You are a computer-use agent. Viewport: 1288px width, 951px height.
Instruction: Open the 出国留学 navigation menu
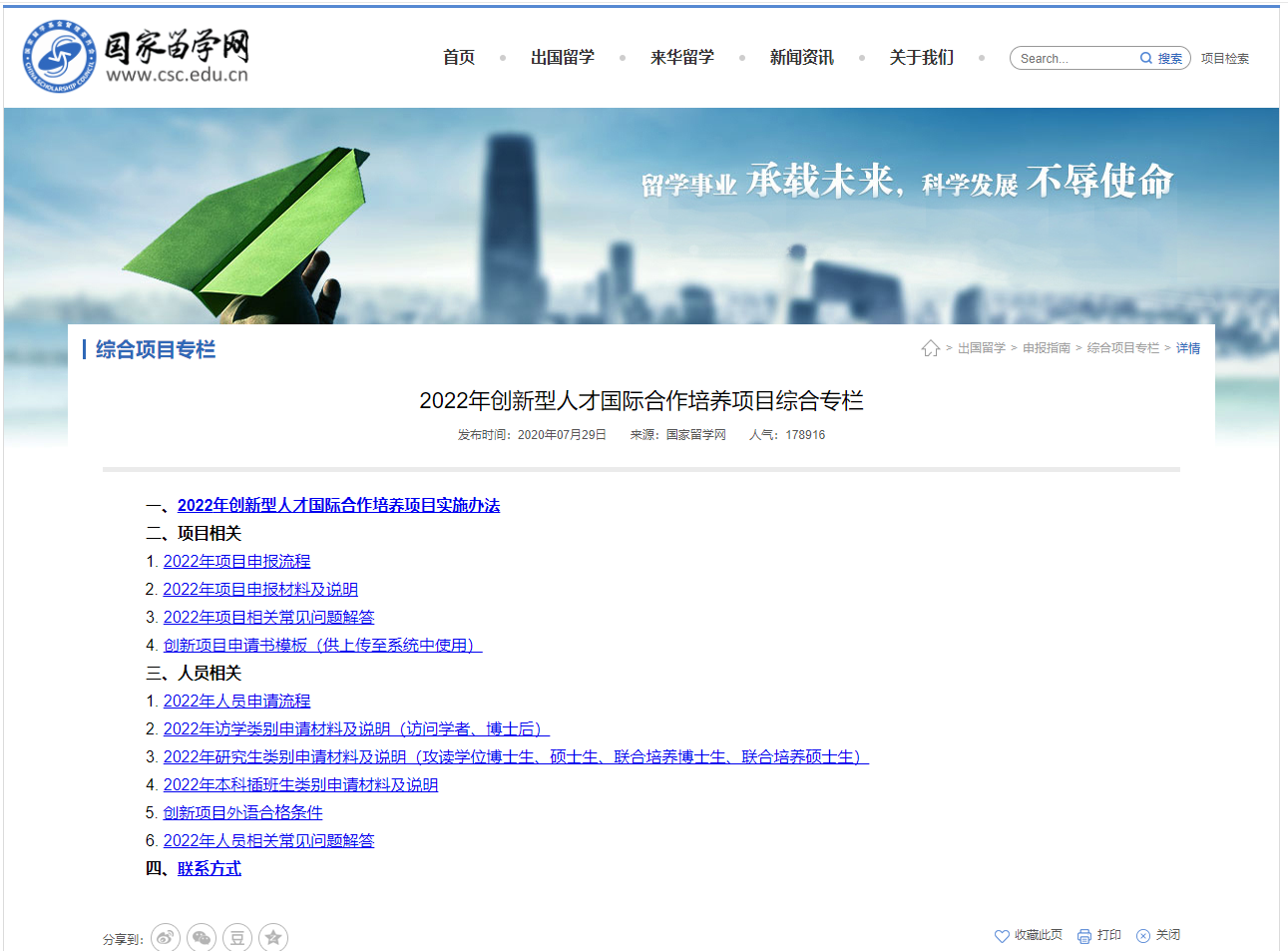pyautogui.click(x=563, y=58)
